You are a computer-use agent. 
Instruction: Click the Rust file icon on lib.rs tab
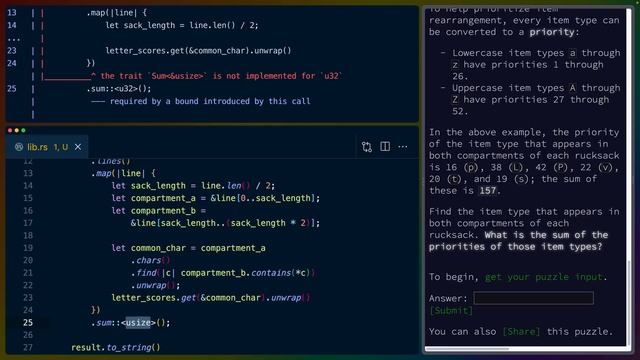pyautogui.click(x=19, y=147)
